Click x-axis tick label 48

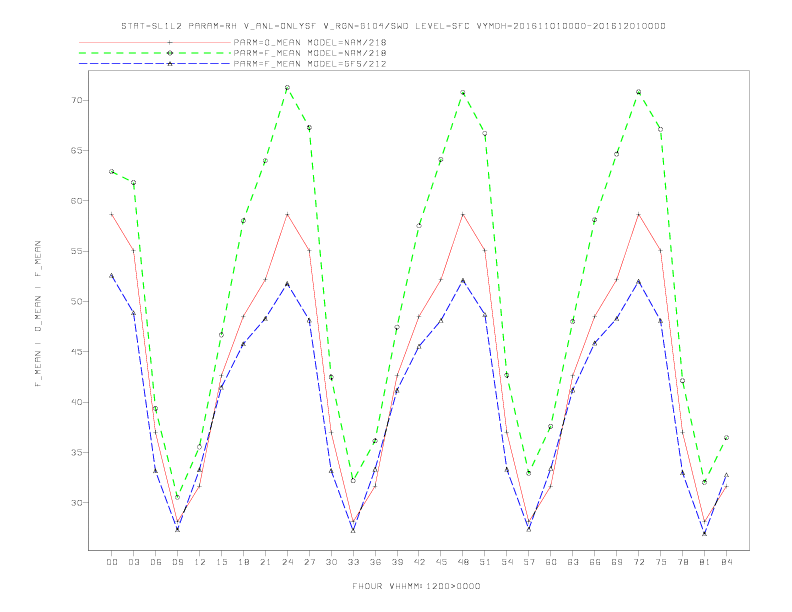tap(463, 562)
